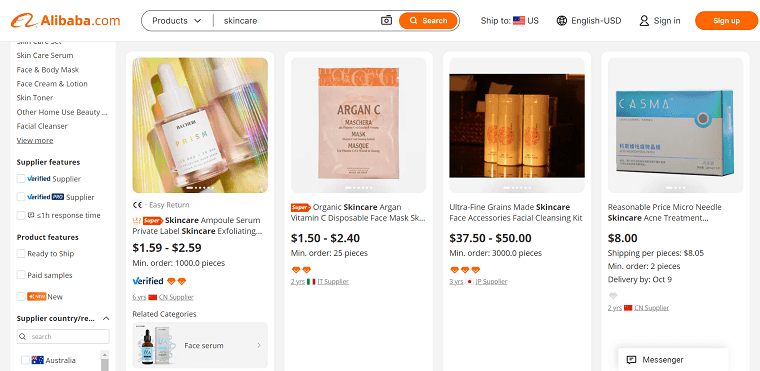This screenshot has height=371, width=760.
Task: Click the Sign in person icon
Action: 644,21
